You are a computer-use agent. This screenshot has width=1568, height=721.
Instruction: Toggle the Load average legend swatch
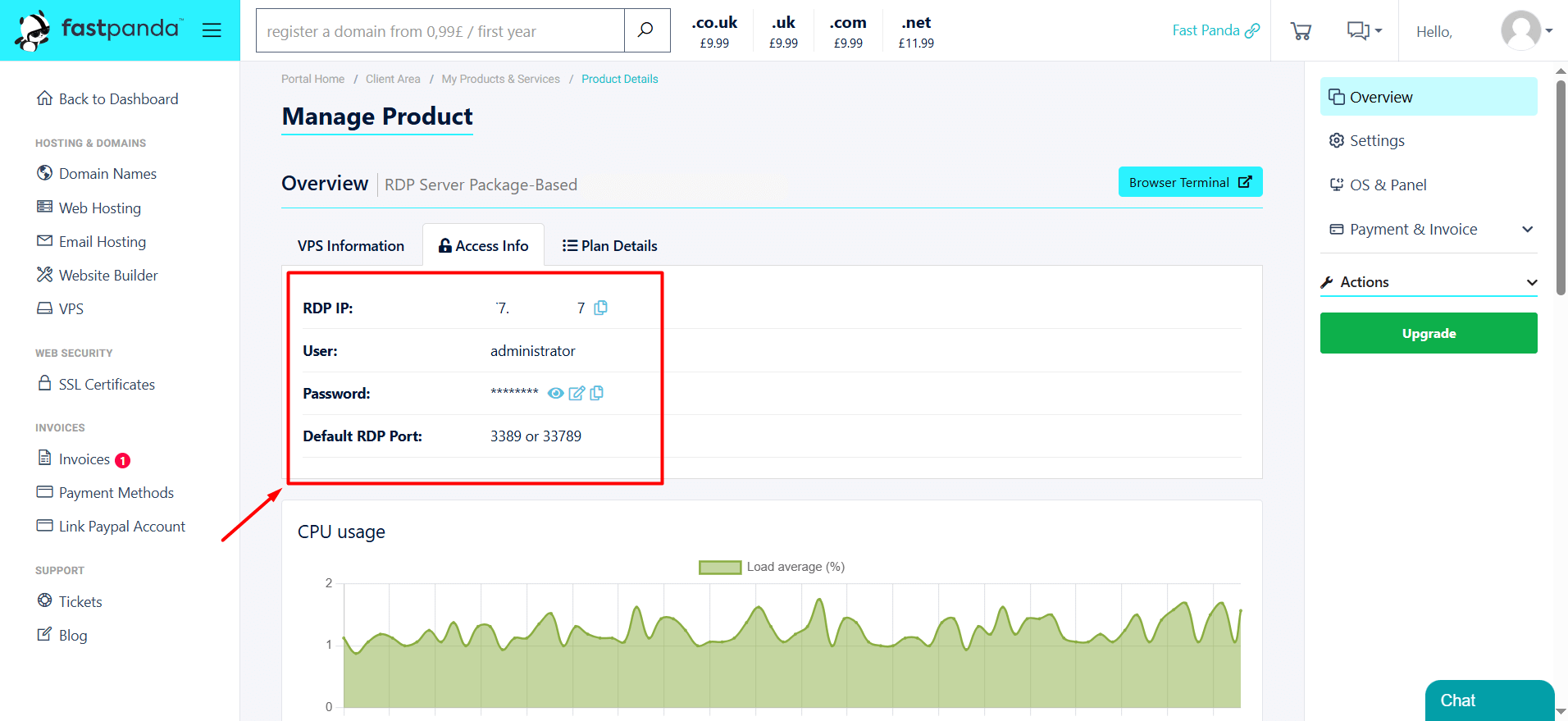[719, 568]
